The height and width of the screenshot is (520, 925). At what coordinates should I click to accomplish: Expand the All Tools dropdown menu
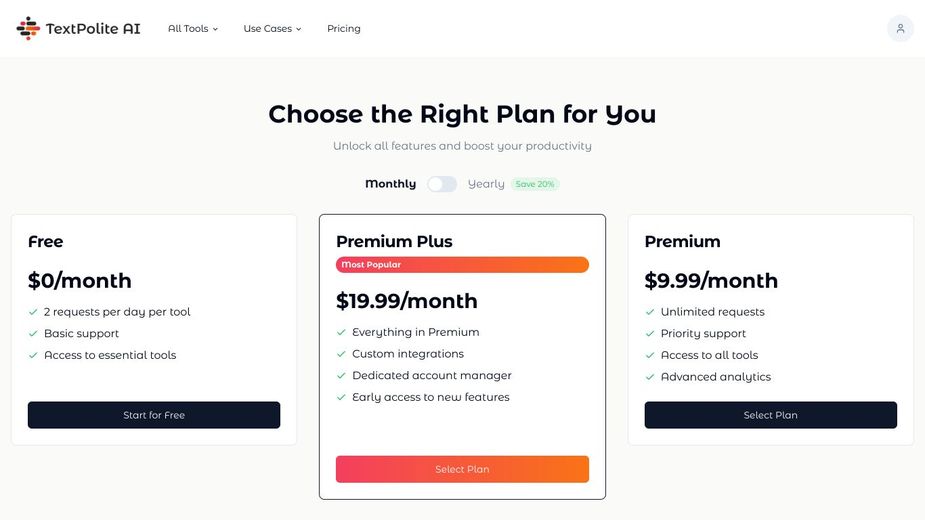(192, 29)
